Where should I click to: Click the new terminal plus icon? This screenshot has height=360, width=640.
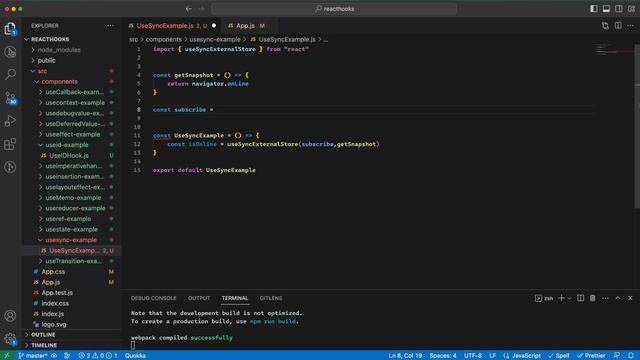click(x=561, y=298)
